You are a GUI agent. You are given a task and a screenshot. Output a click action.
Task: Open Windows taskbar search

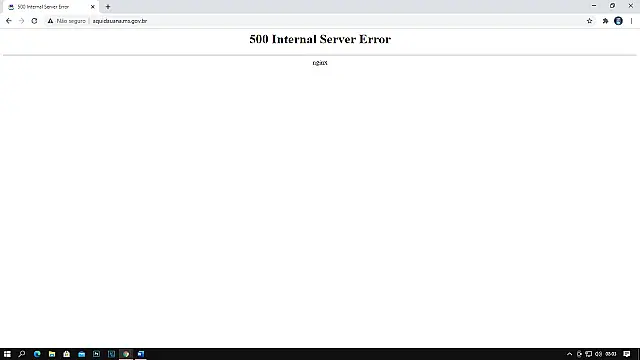22,354
